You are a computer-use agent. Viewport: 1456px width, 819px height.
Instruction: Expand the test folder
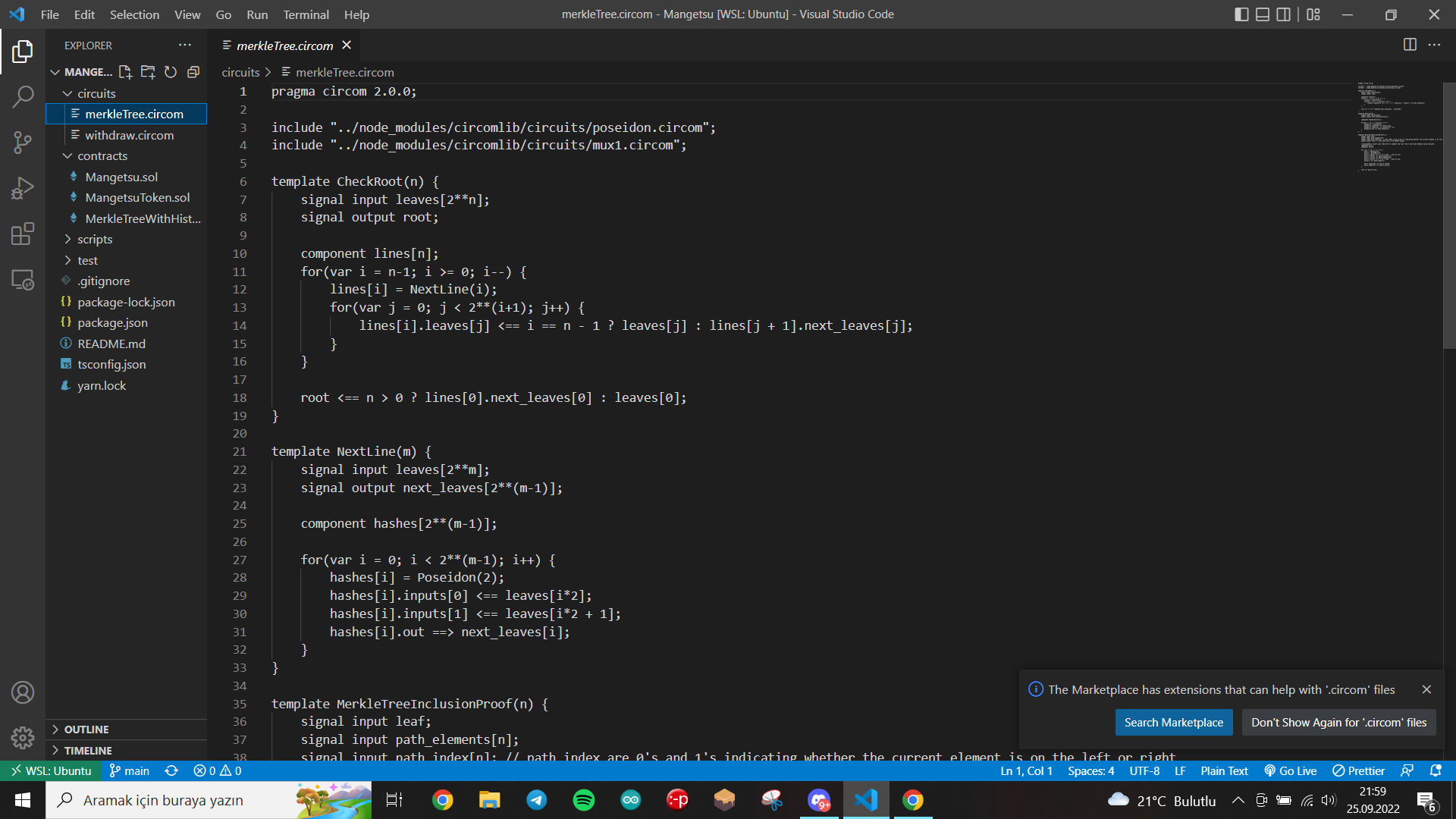coord(126,260)
